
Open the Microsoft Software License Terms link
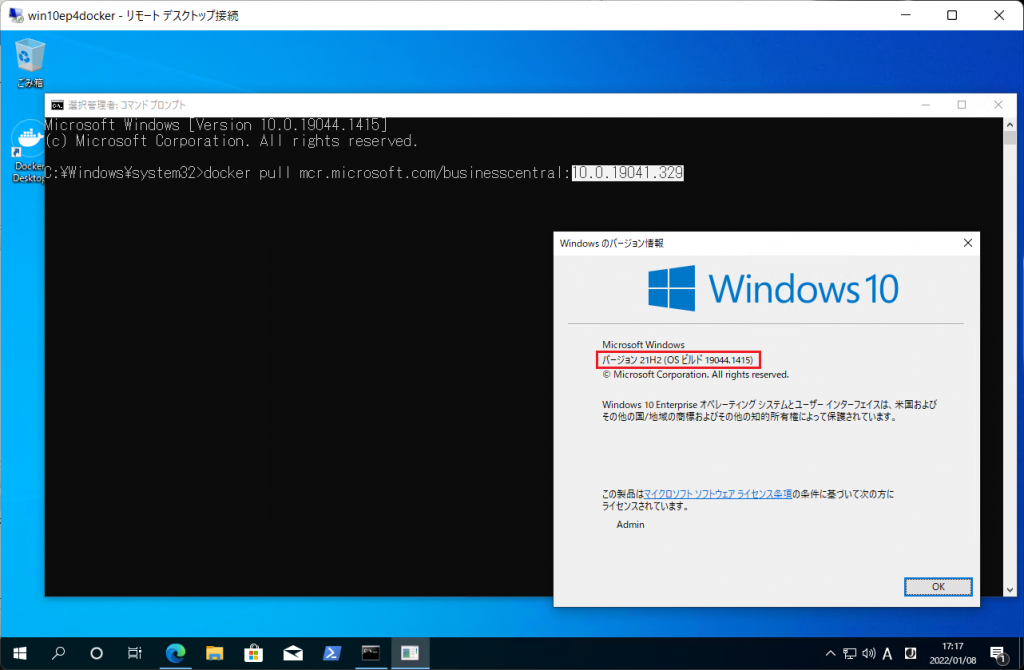[x=718, y=494]
